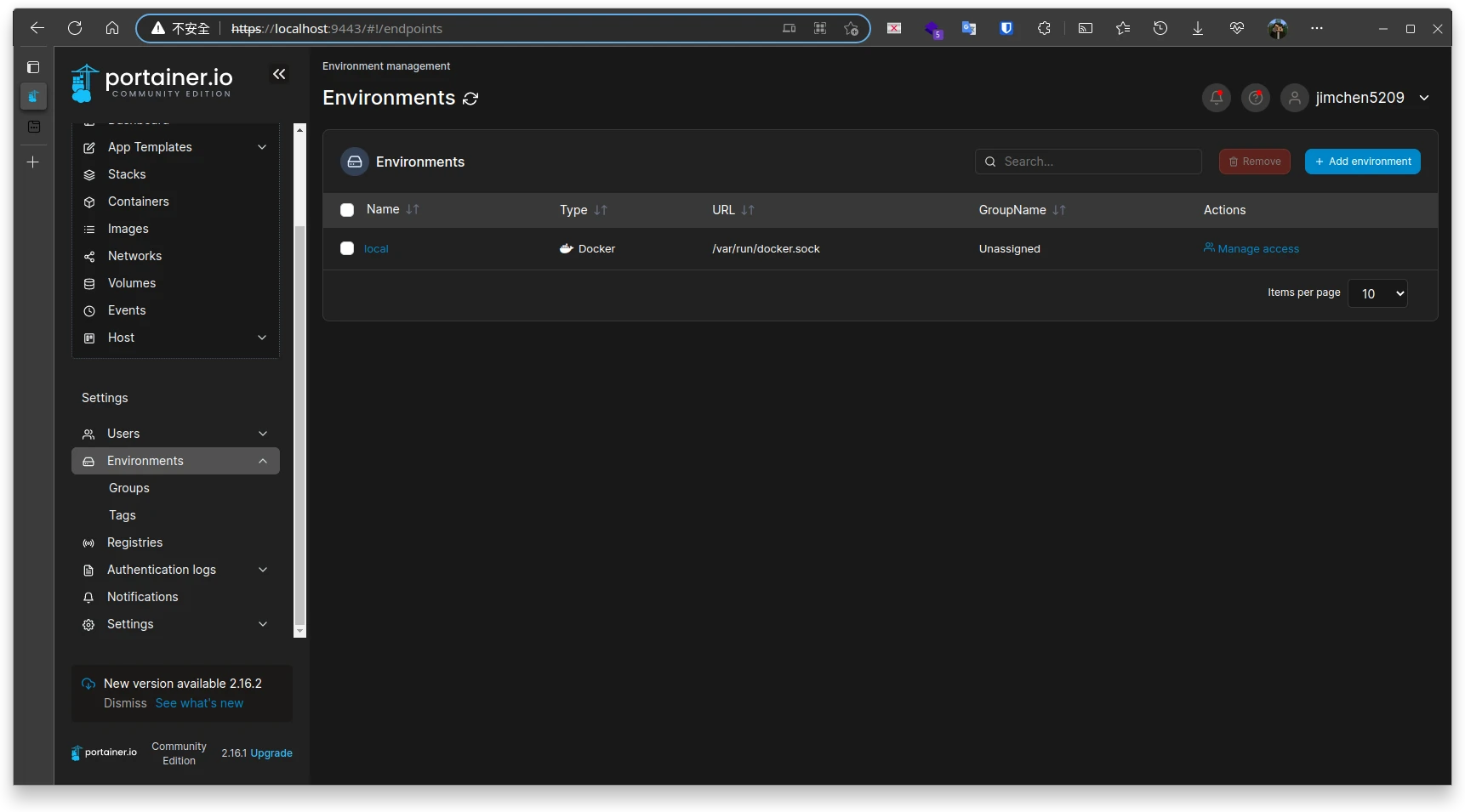1465x812 pixels.
Task: Click the Add environment button
Action: 1362,162
